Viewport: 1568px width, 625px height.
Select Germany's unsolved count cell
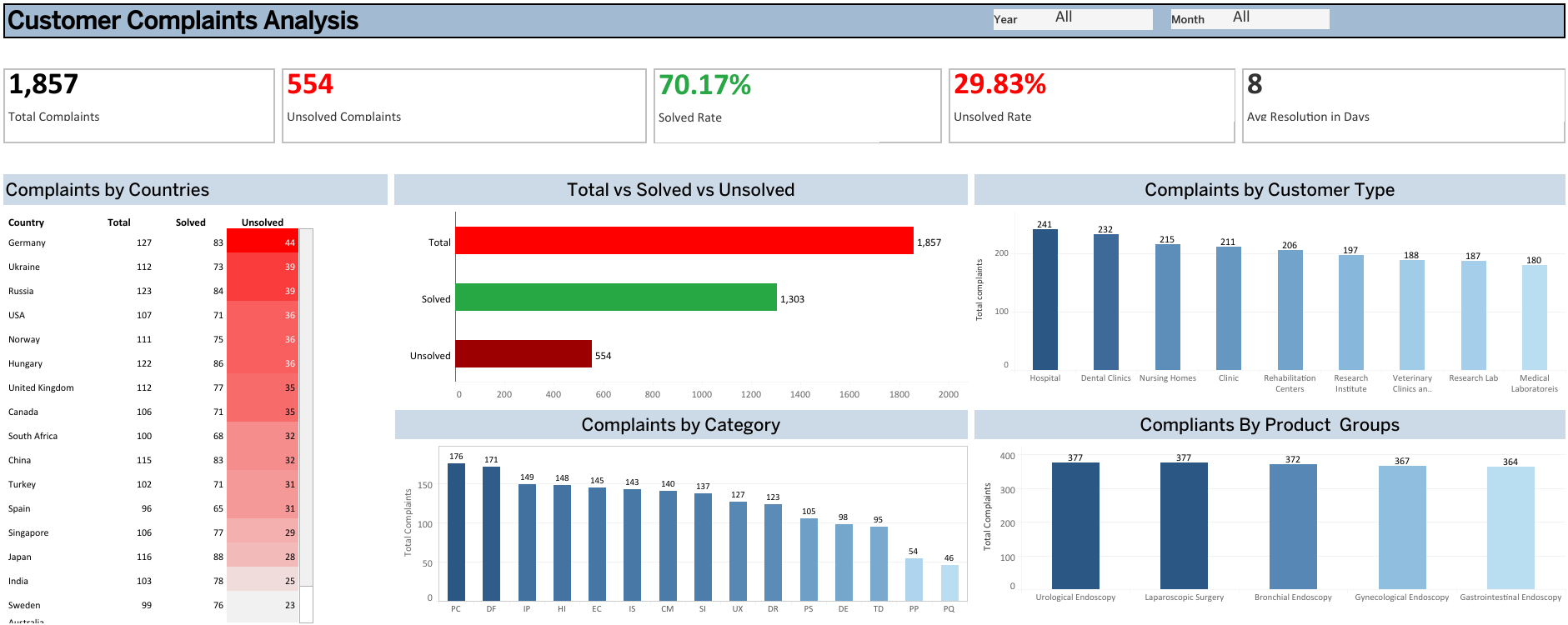coord(263,242)
